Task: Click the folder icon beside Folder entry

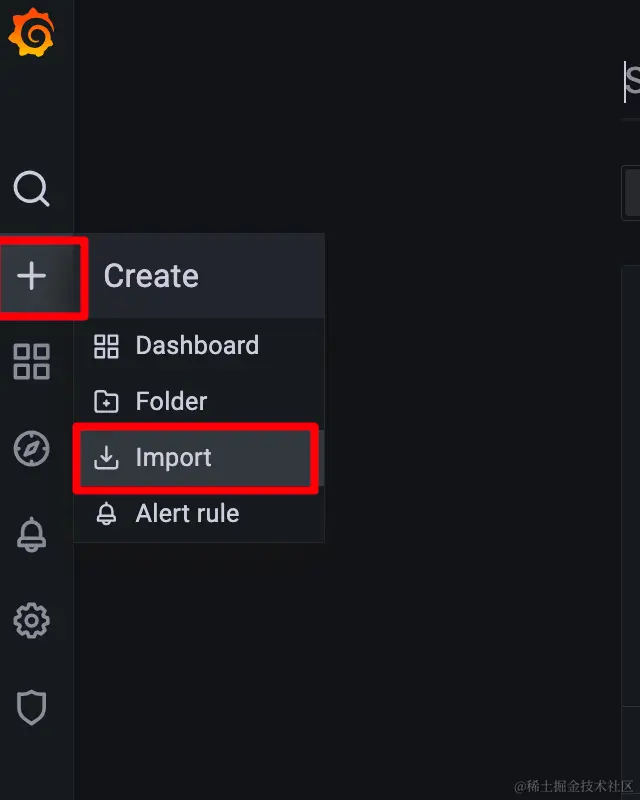Action: click(107, 401)
